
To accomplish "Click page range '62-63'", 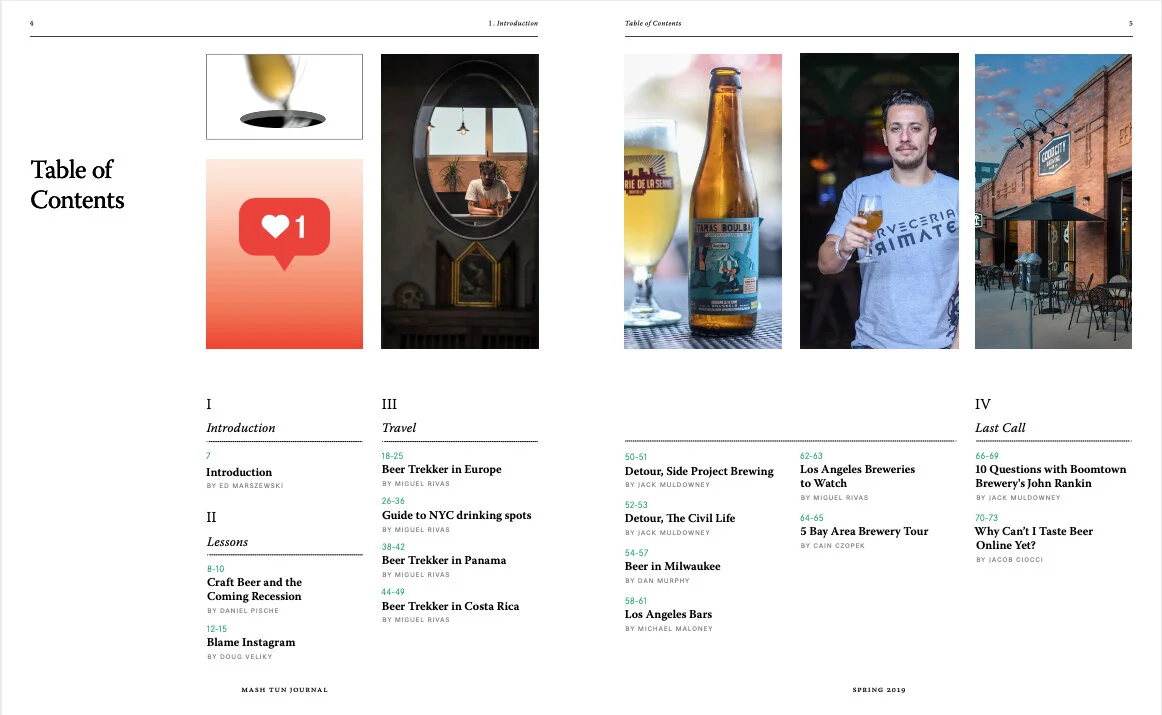I will 811,456.
